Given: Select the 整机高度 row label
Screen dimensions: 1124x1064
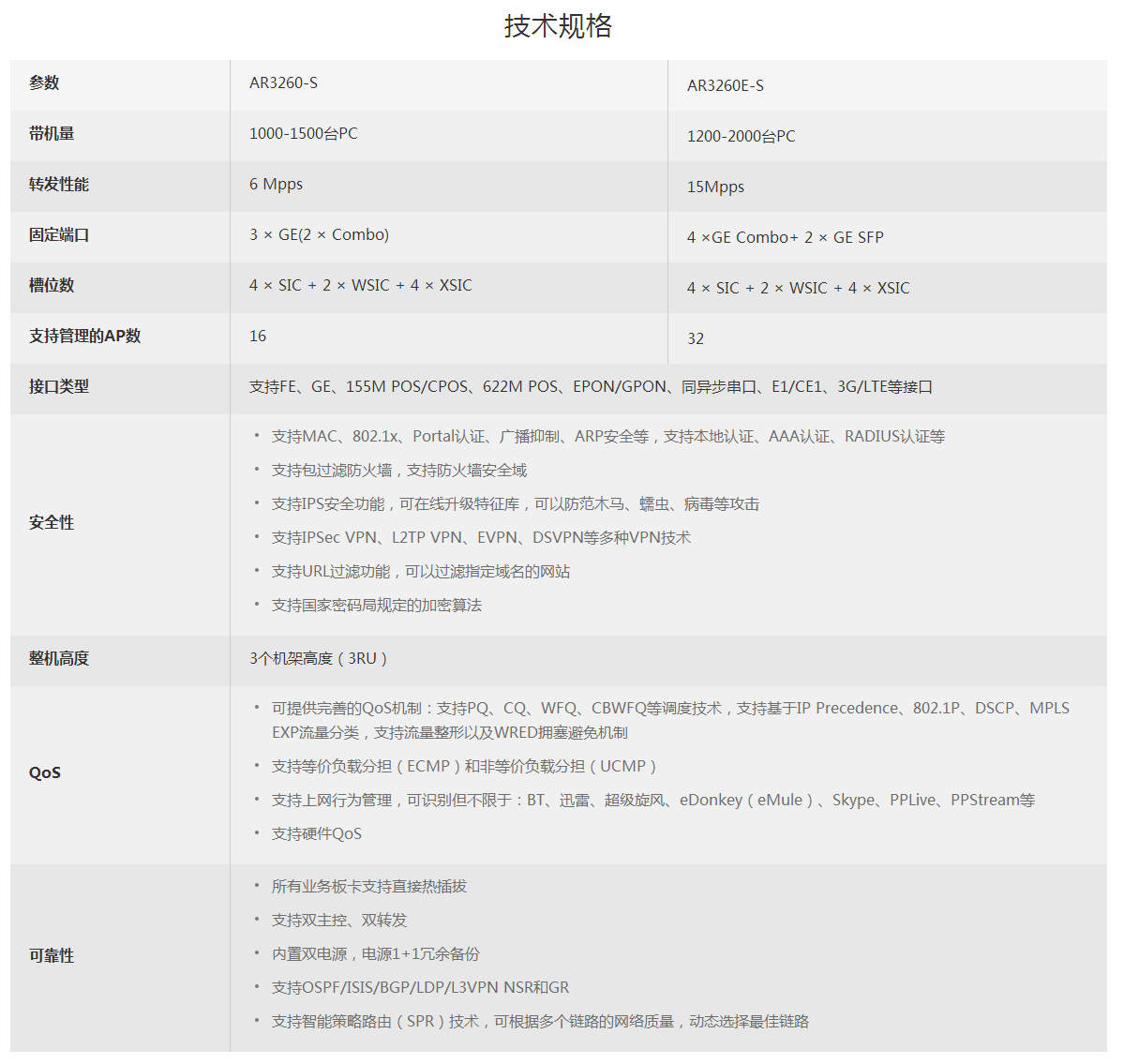Looking at the screenshot, I should 59,659.
